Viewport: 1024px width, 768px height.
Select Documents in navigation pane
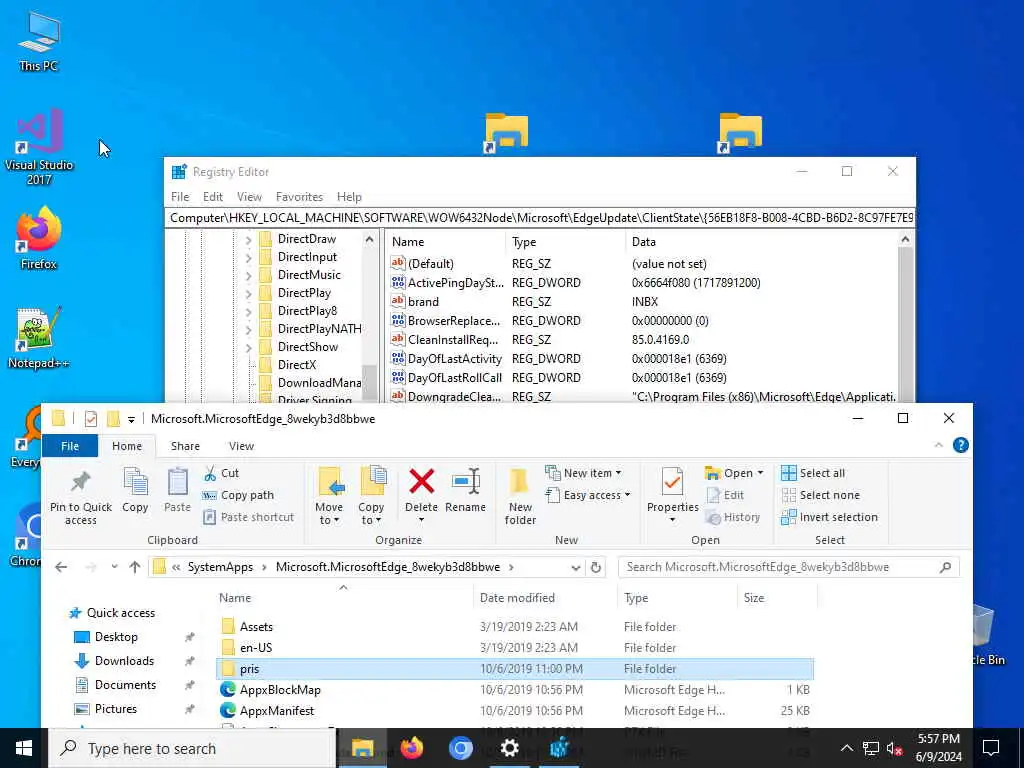point(125,684)
